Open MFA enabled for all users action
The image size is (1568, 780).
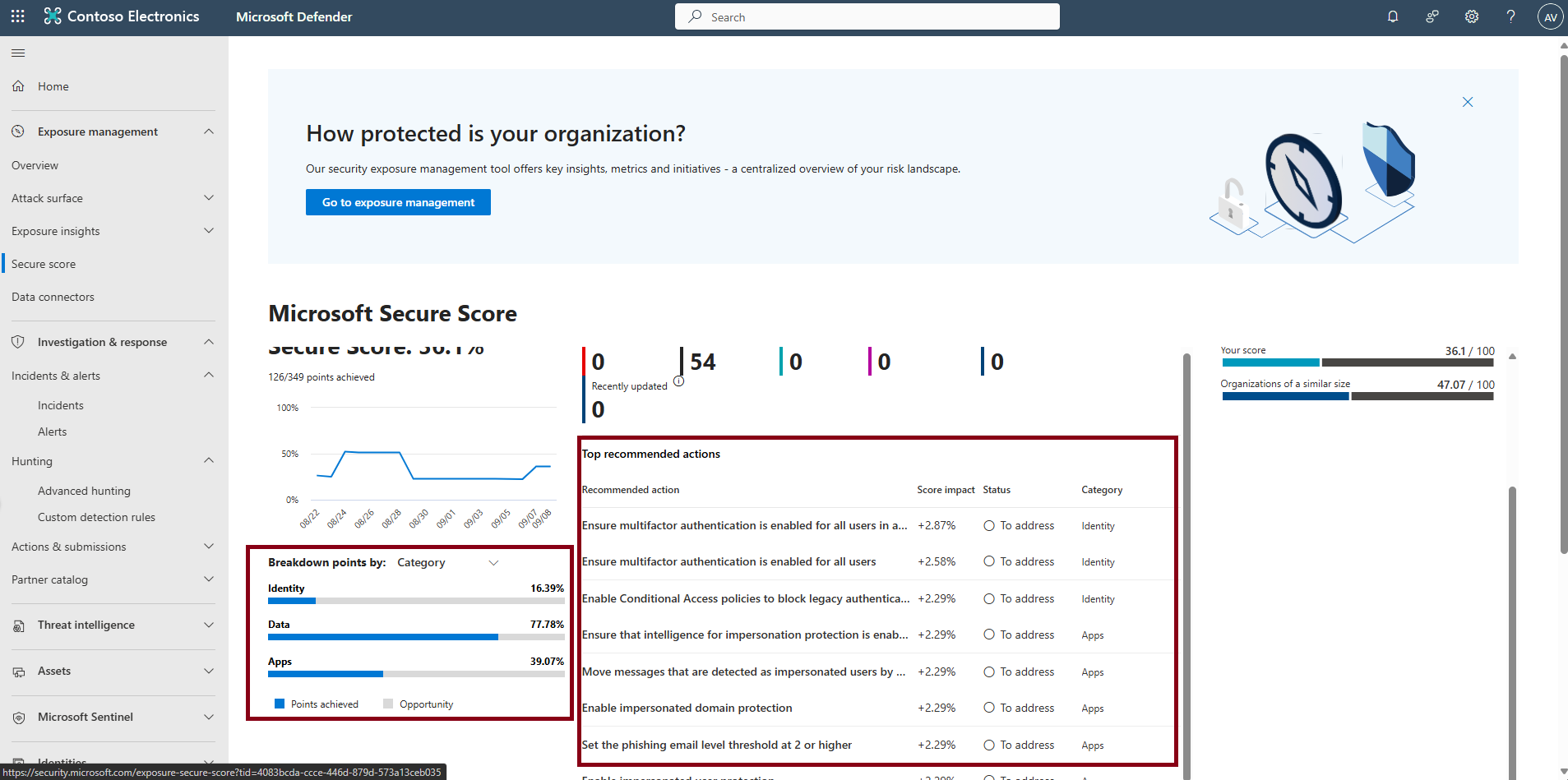[728, 562]
